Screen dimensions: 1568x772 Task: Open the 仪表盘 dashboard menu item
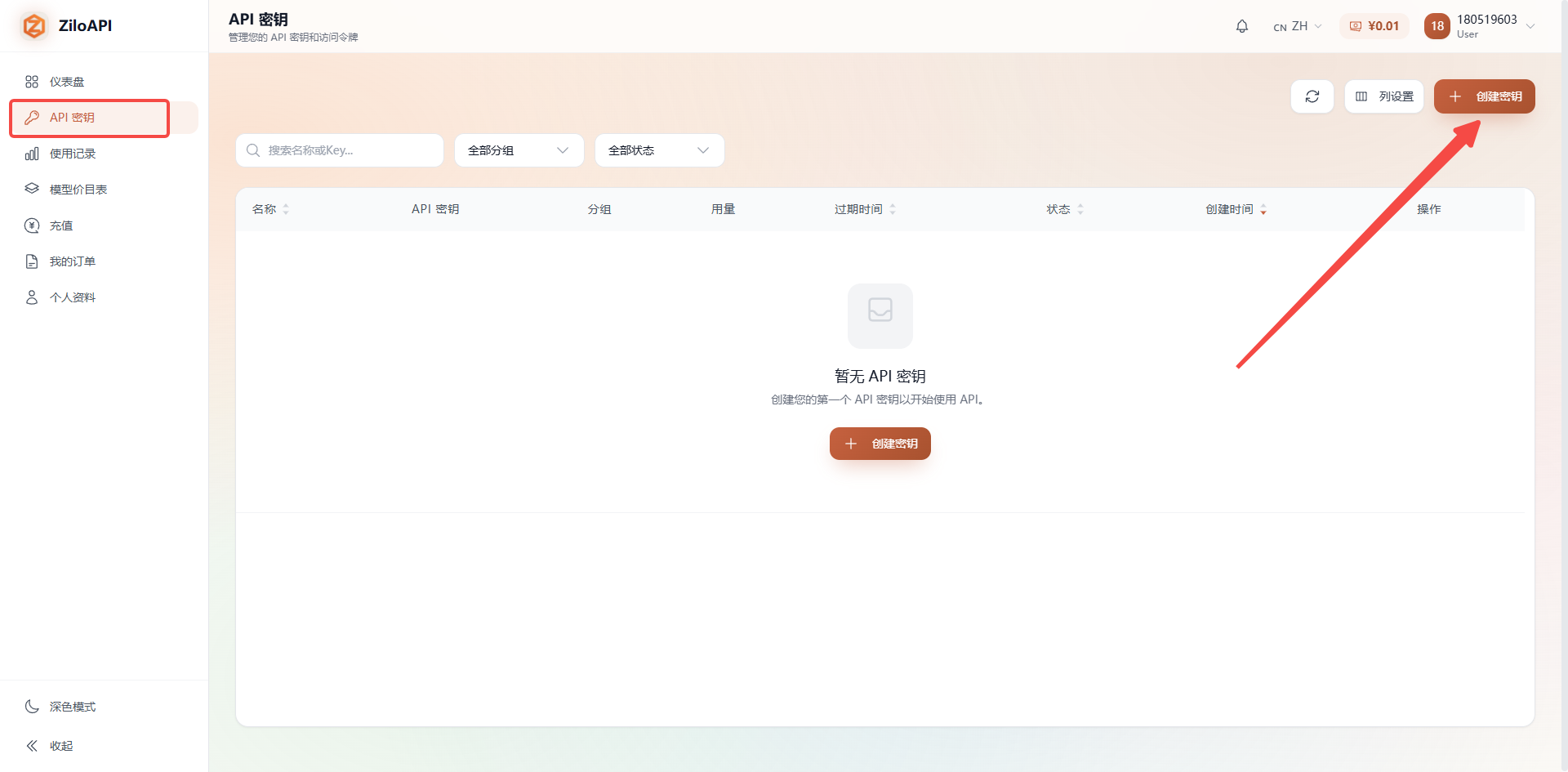point(104,82)
